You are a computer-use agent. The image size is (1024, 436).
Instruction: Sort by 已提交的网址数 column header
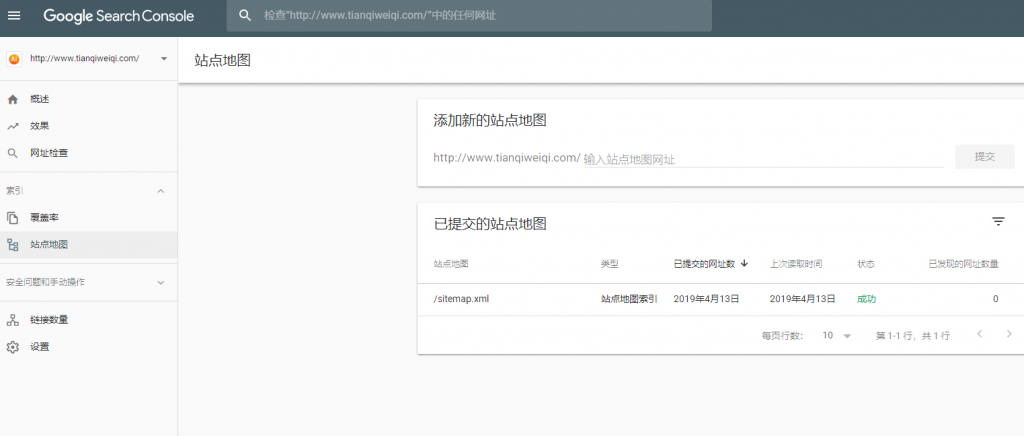704,264
